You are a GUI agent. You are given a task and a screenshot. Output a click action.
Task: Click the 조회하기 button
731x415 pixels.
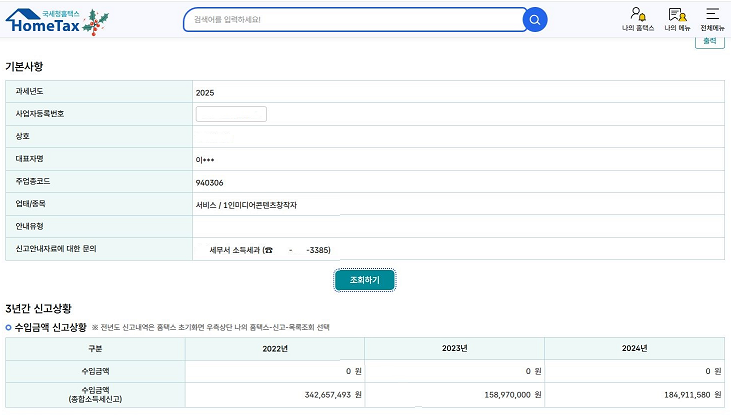coord(365,280)
